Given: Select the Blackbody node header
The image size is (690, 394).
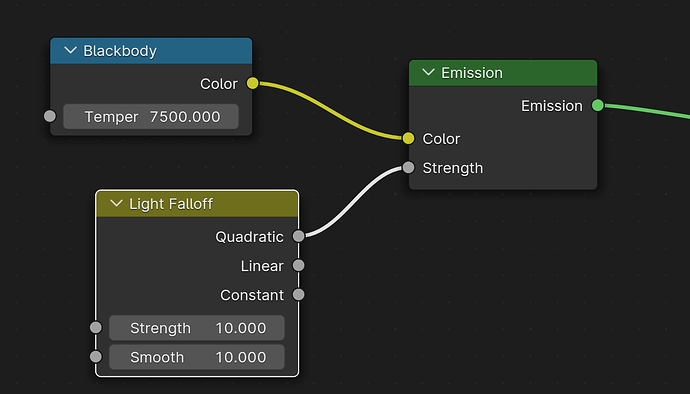Looking at the screenshot, I should pyautogui.click(x=151, y=51).
